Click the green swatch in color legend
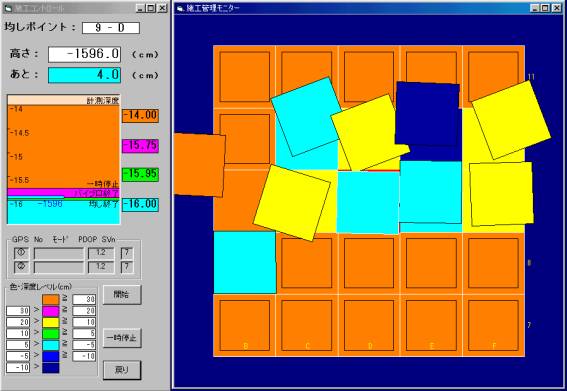Screen dimensions: 567x391 [x=51, y=333]
